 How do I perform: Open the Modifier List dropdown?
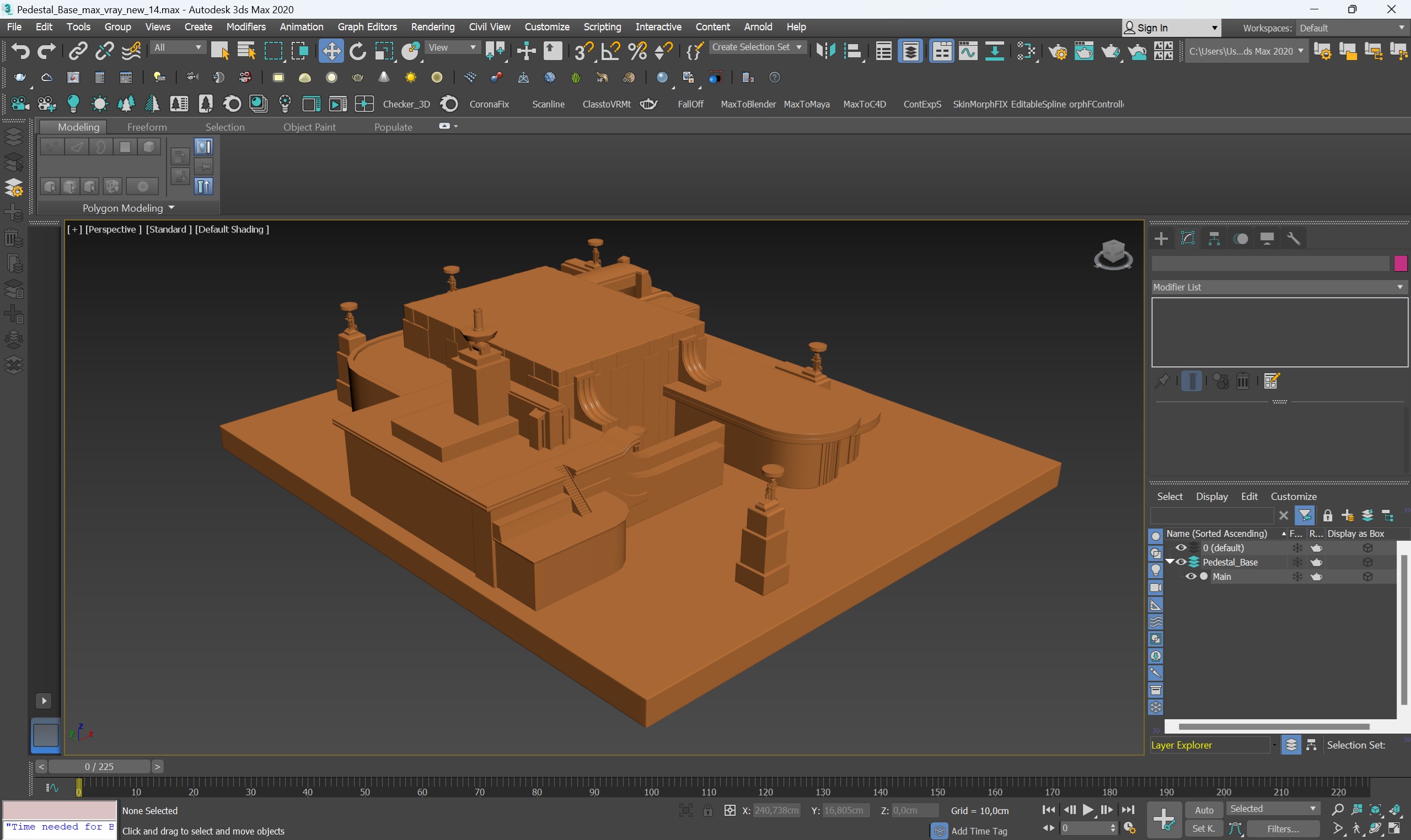click(x=1279, y=287)
